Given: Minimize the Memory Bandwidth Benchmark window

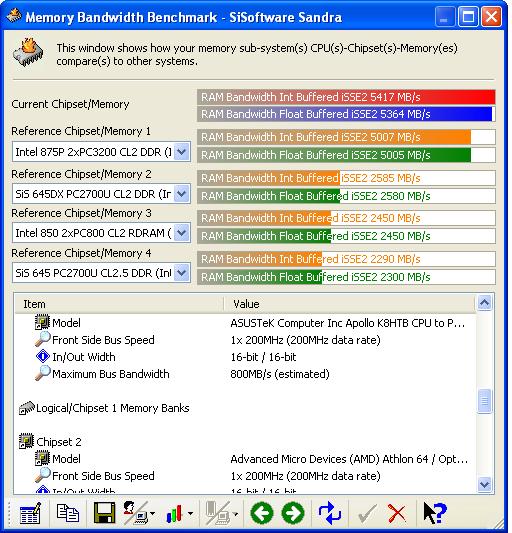Looking at the screenshot, I should 444,16.
